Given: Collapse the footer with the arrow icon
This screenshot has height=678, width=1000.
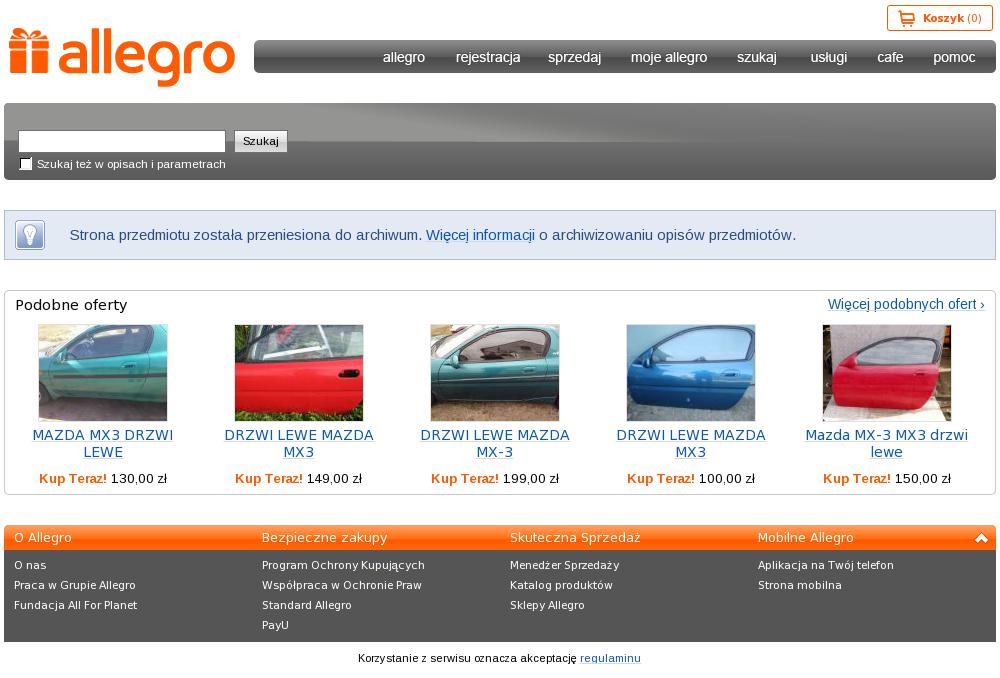Looking at the screenshot, I should 981,538.
